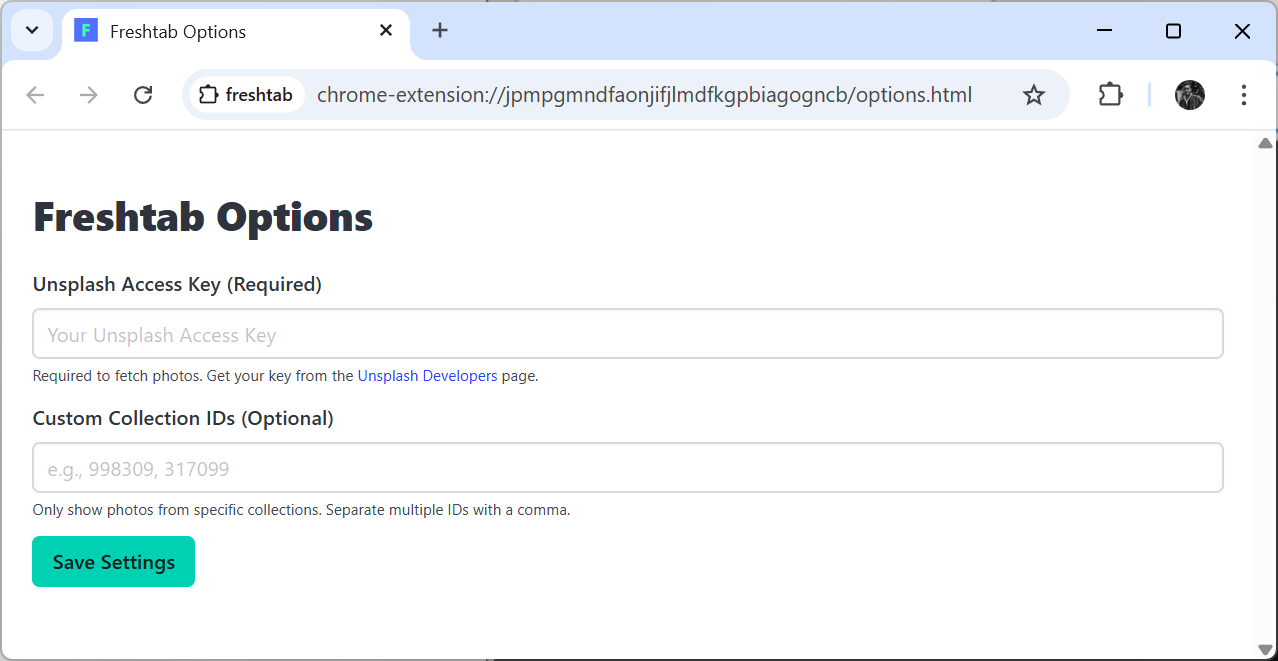Click the Save Settings button
The height and width of the screenshot is (661, 1278).
tap(113, 561)
